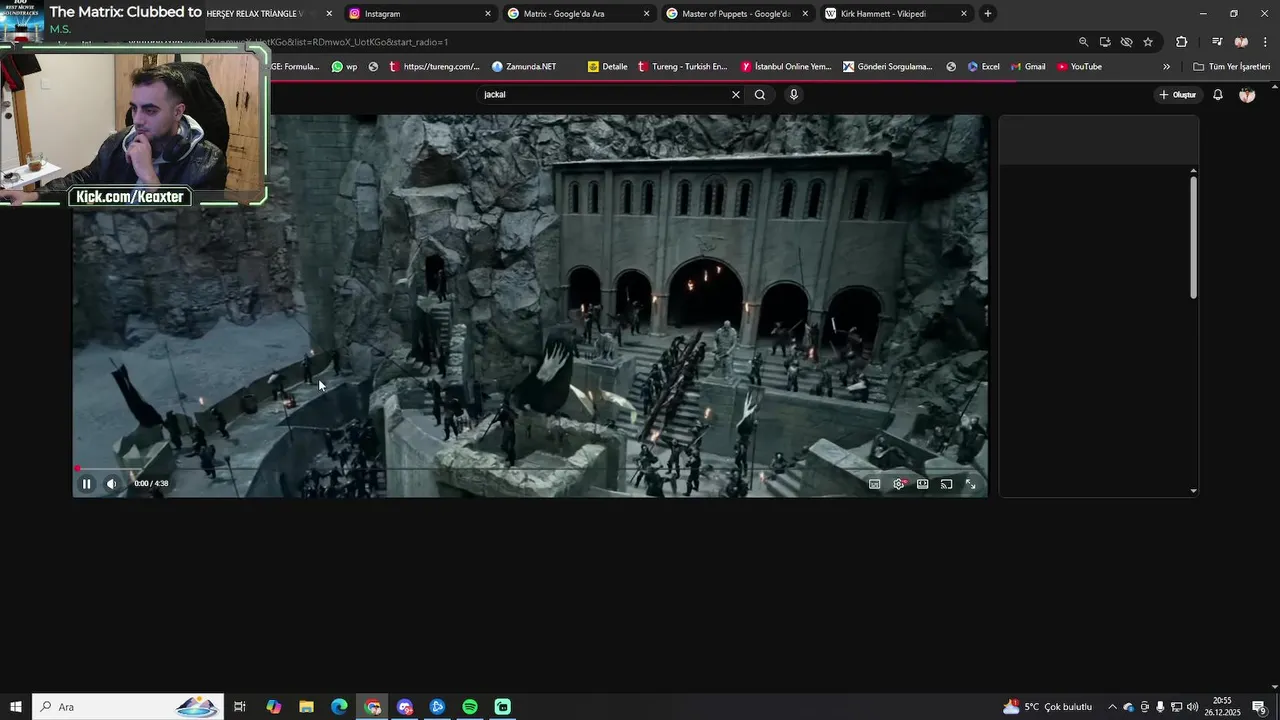The image size is (1280, 720).
Task: Start voice search with the microphone
Action: click(x=794, y=95)
